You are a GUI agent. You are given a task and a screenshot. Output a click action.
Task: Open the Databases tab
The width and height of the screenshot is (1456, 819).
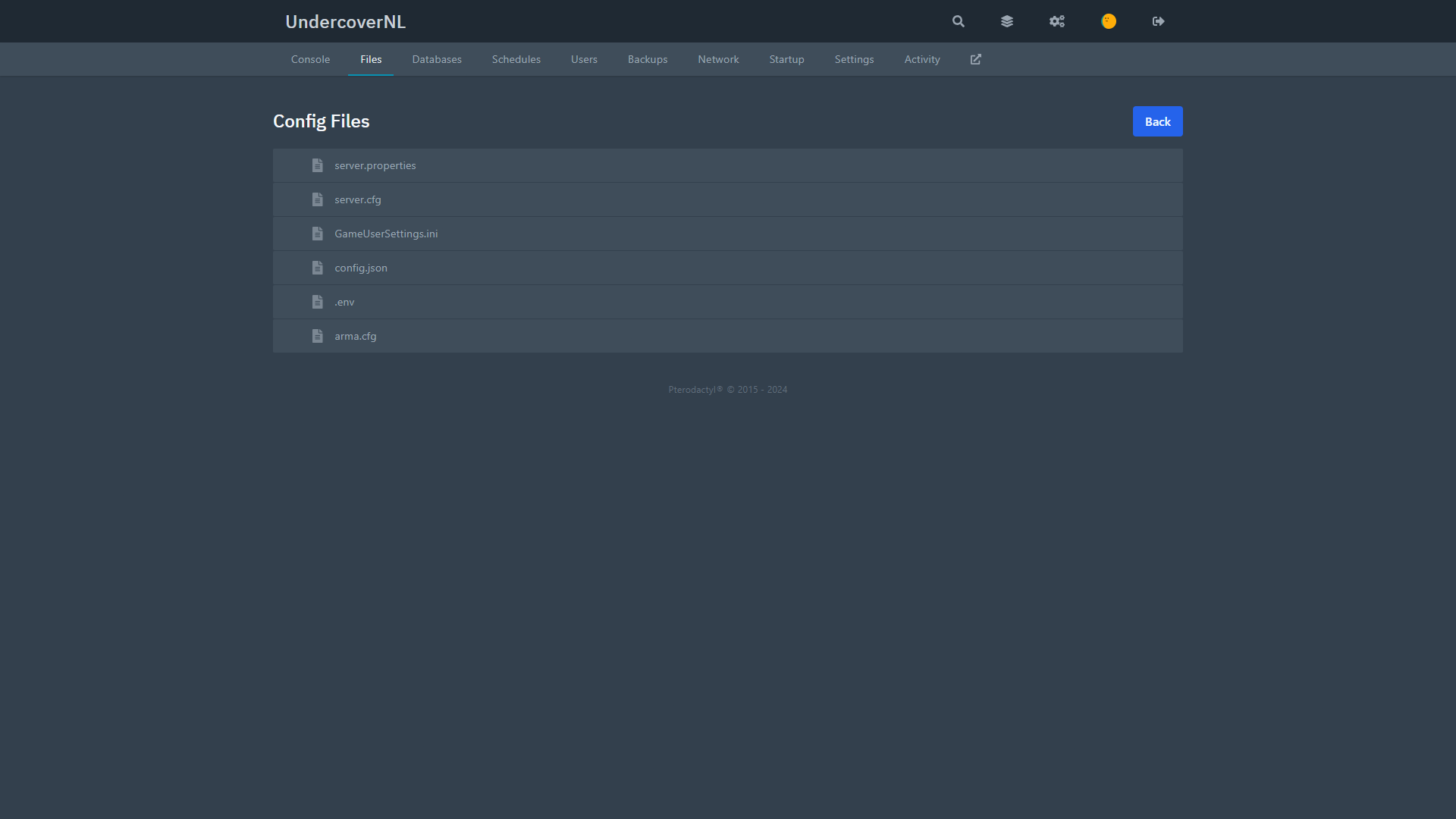point(437,59)
